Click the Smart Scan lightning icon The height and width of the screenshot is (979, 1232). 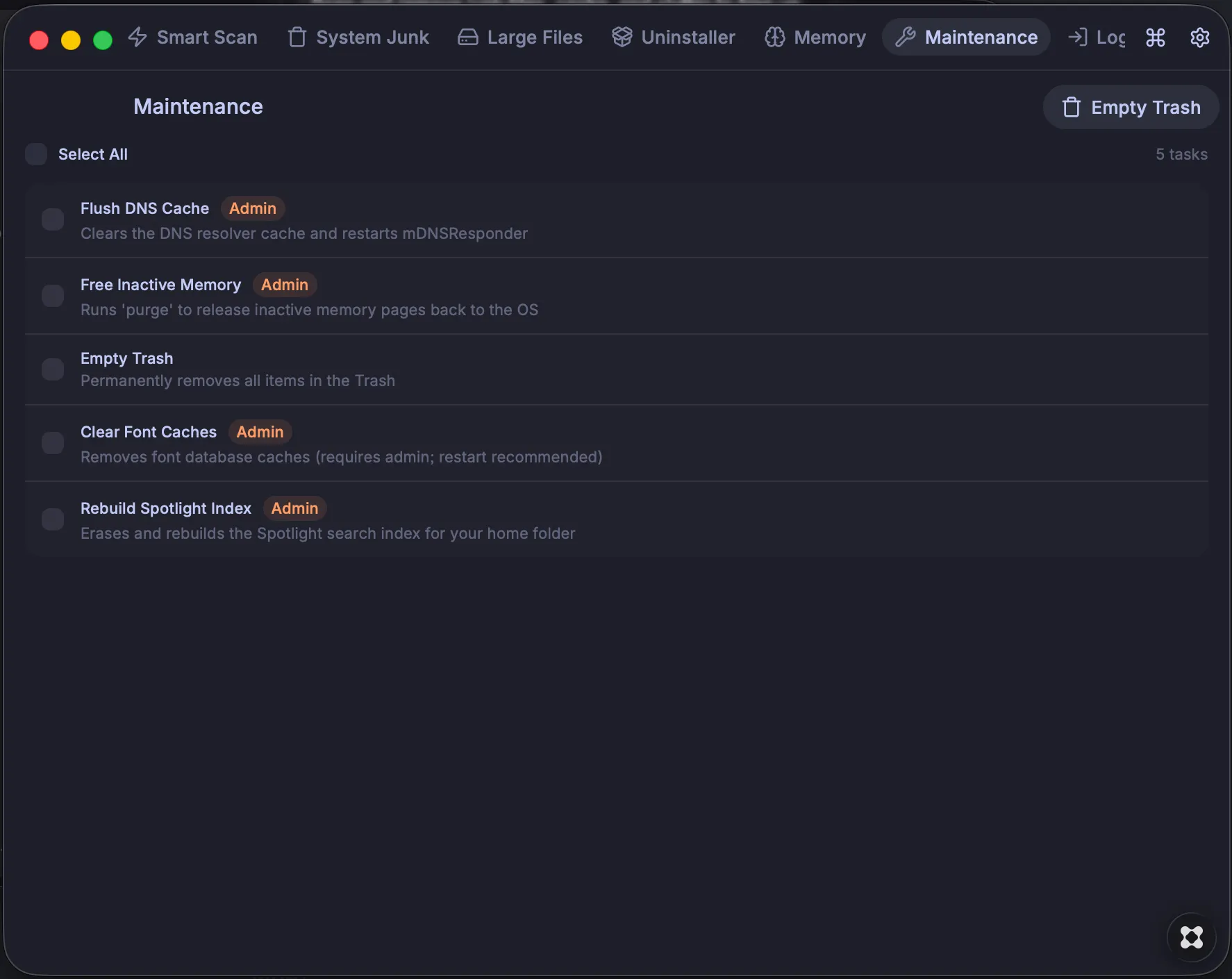(x=138, y=37)
